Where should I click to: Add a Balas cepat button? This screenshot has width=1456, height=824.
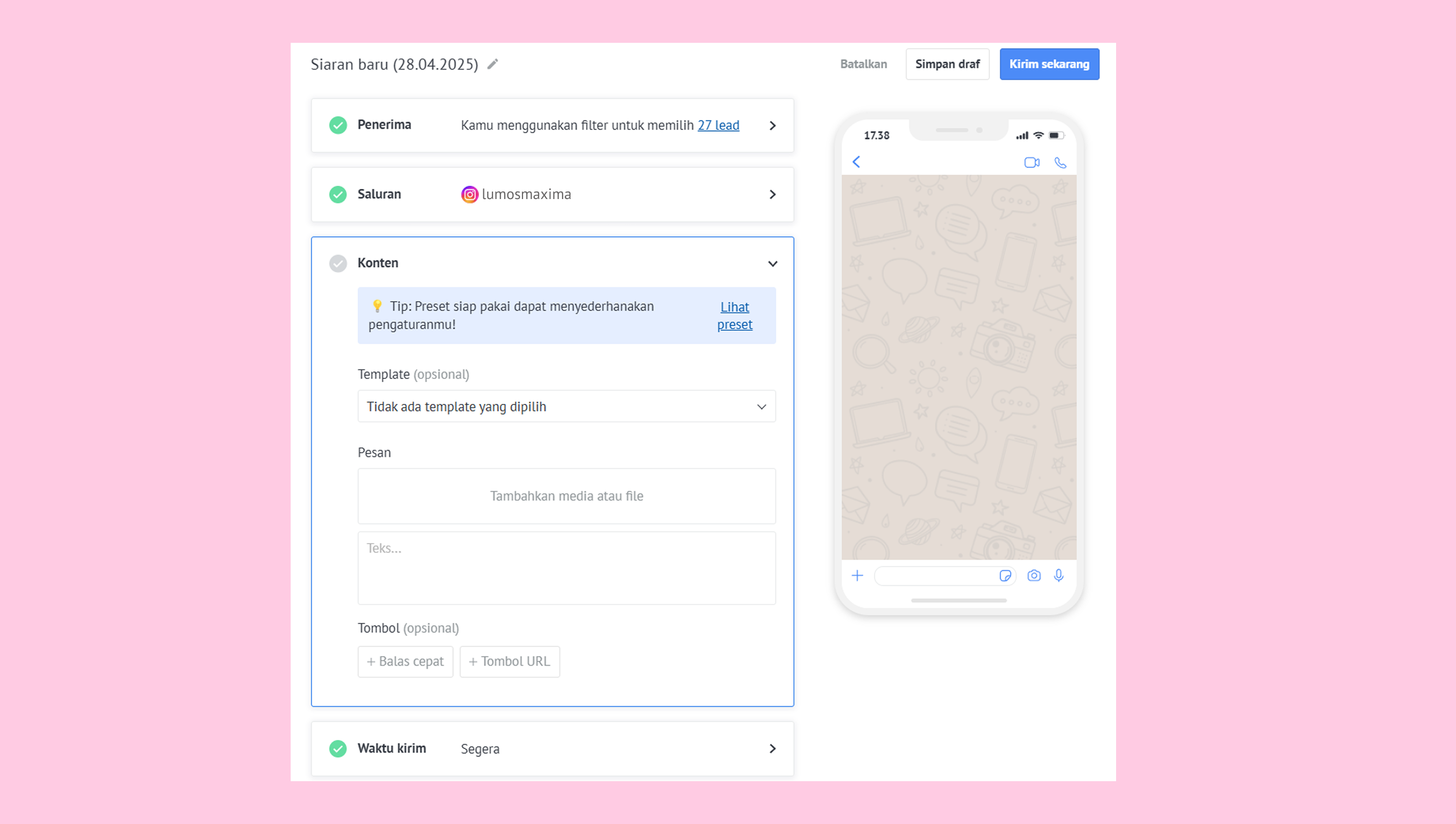click(x=405, y=661)
